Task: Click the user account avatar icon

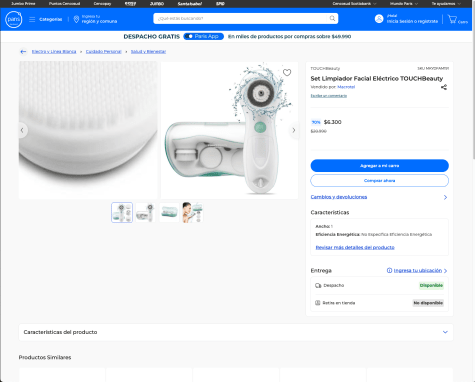Action: coord(379,19)
